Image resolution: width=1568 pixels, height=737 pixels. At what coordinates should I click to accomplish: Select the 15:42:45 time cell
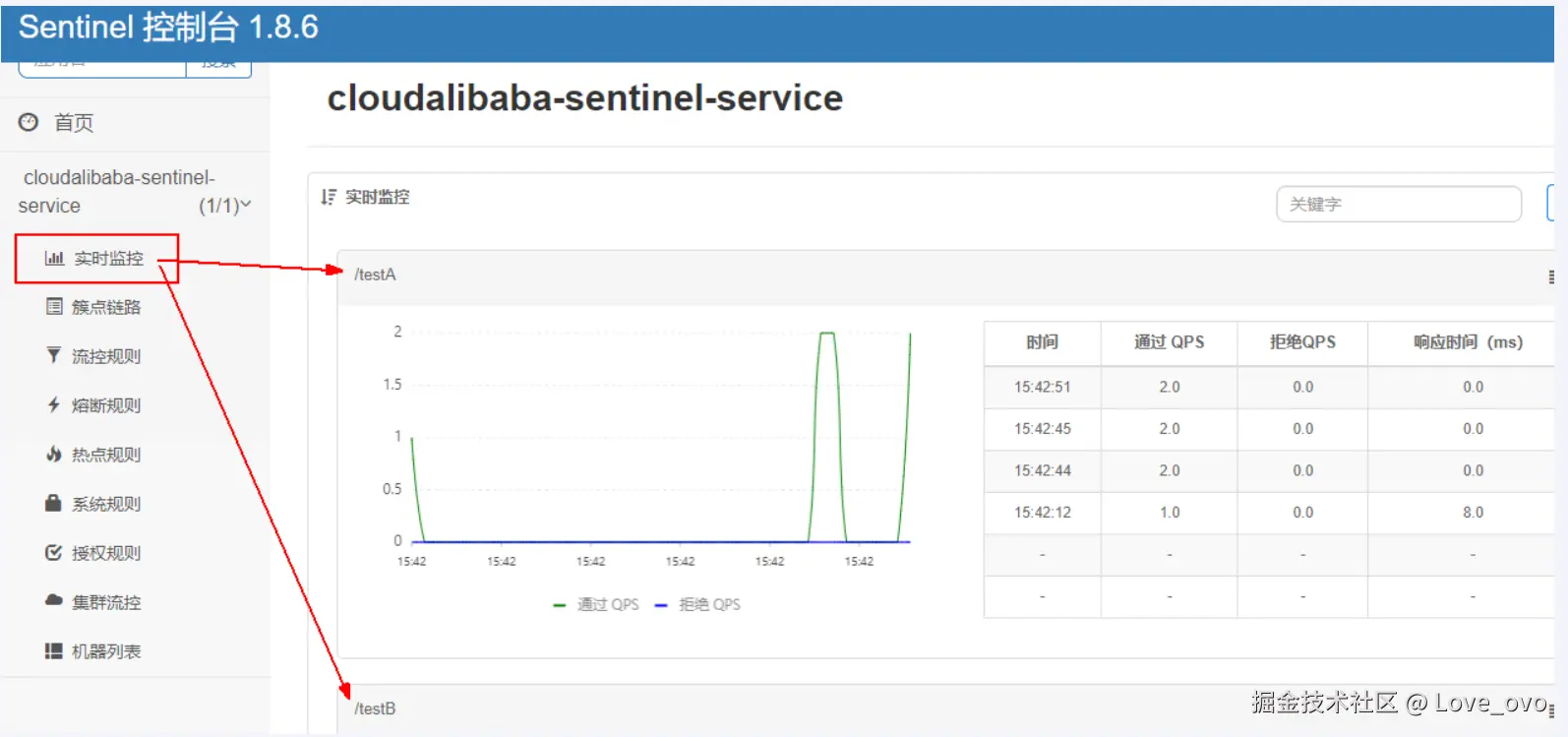[1043, 429]
